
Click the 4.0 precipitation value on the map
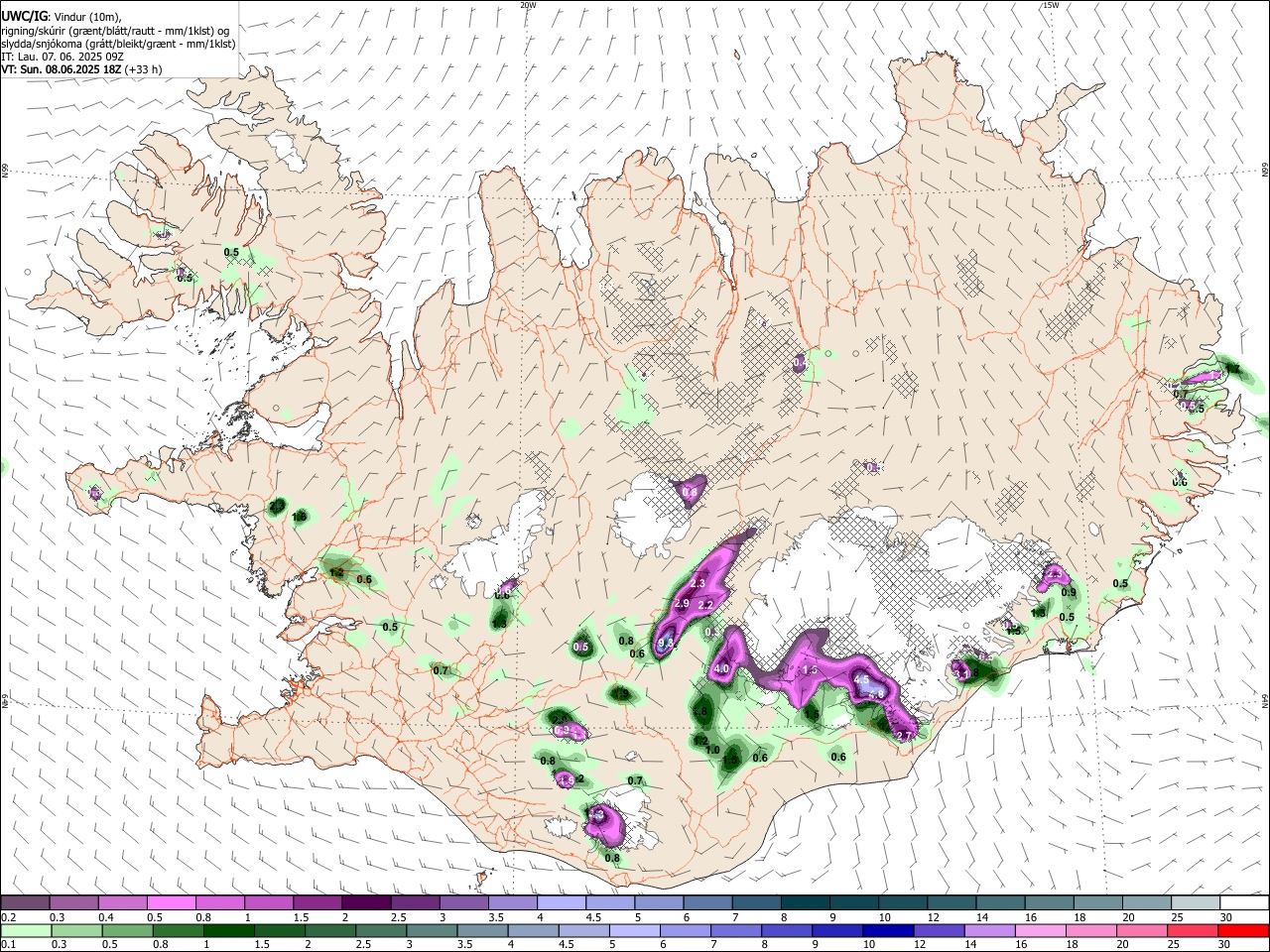point(721,669)
